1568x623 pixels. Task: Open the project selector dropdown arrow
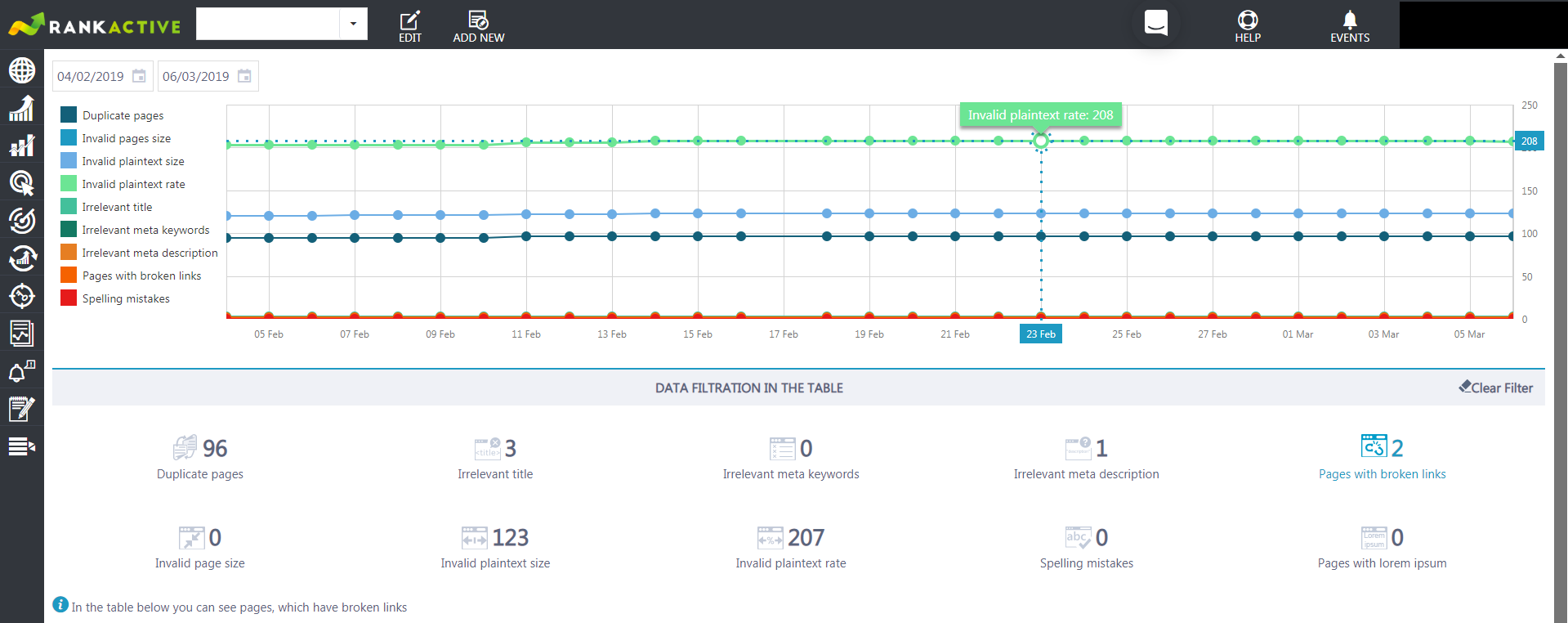[353, 24]
